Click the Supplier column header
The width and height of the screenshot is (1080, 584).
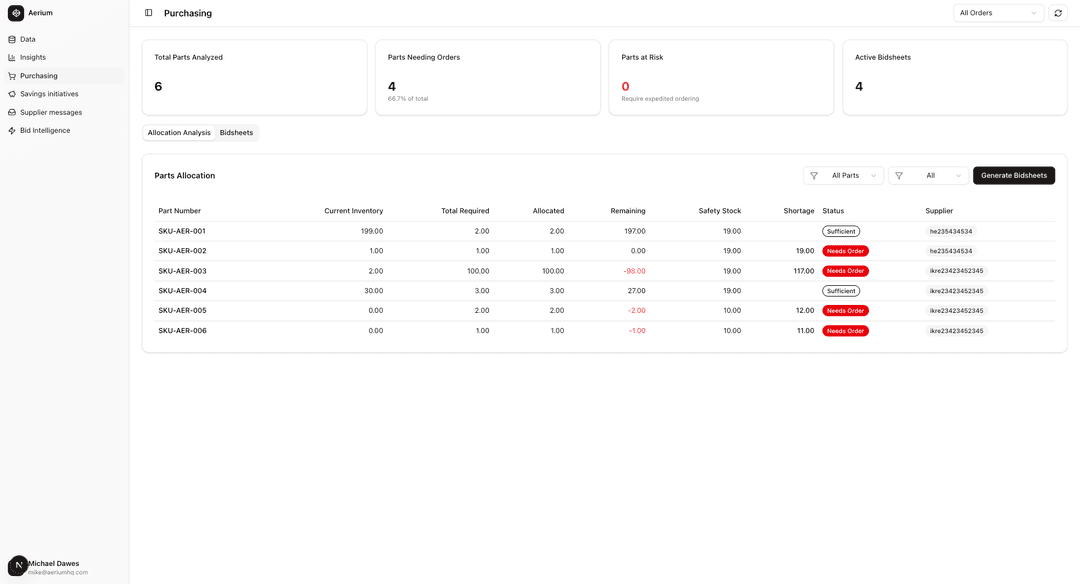939,211
